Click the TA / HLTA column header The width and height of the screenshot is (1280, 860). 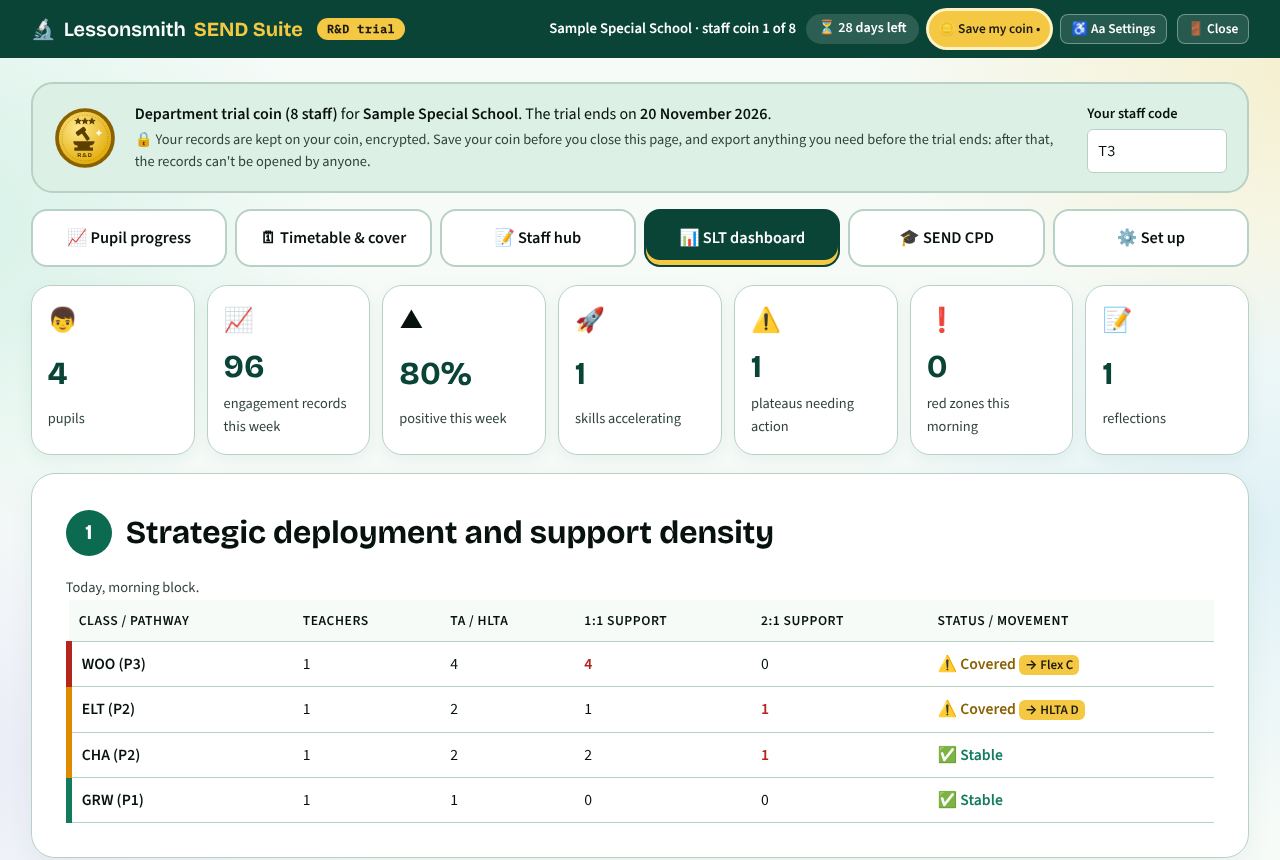click(479, 621)
